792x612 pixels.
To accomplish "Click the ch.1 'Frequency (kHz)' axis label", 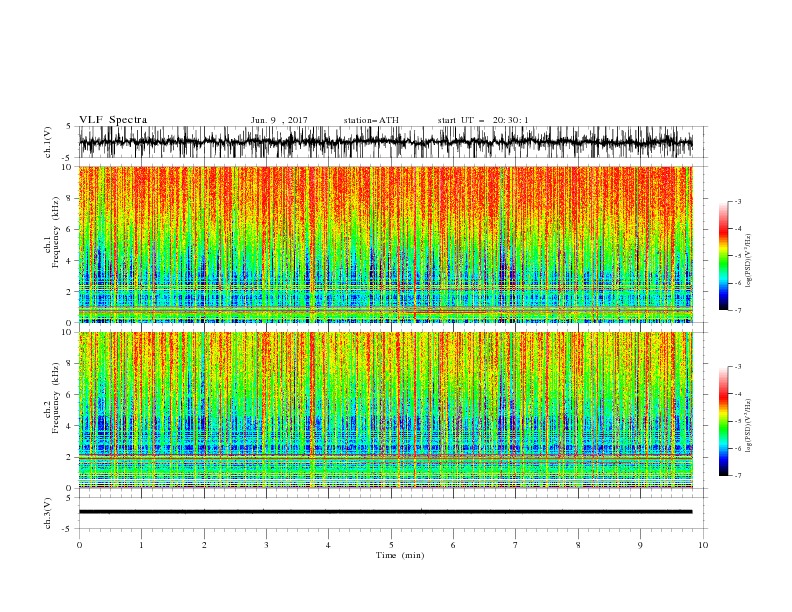I will [55, 233].
